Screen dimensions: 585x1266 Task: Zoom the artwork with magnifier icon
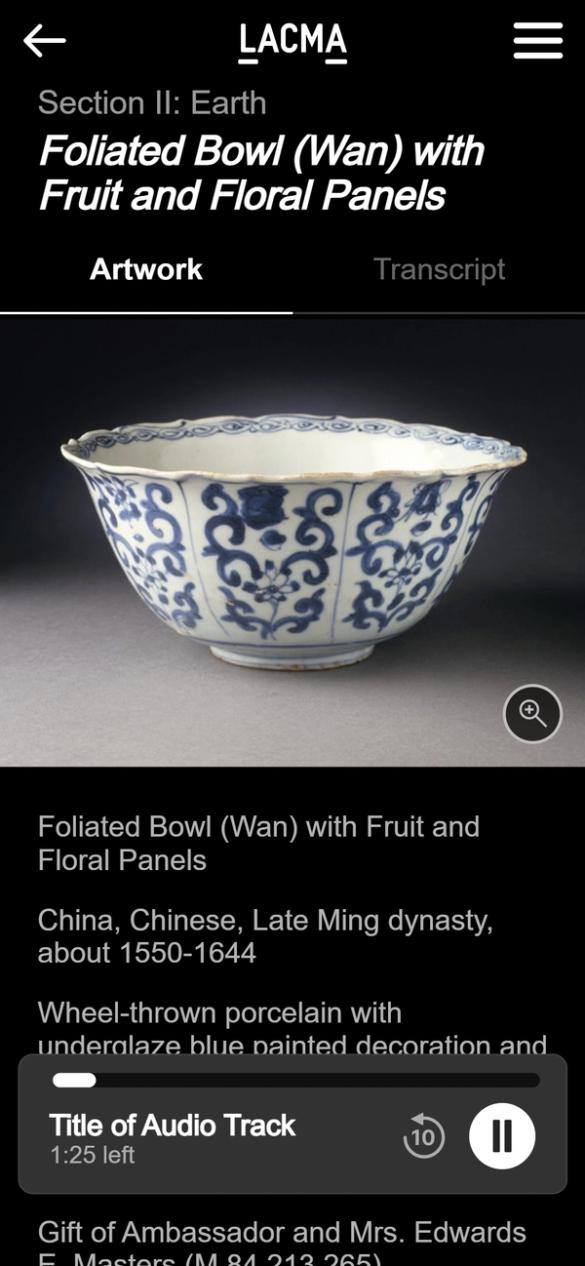pos(532,713)
